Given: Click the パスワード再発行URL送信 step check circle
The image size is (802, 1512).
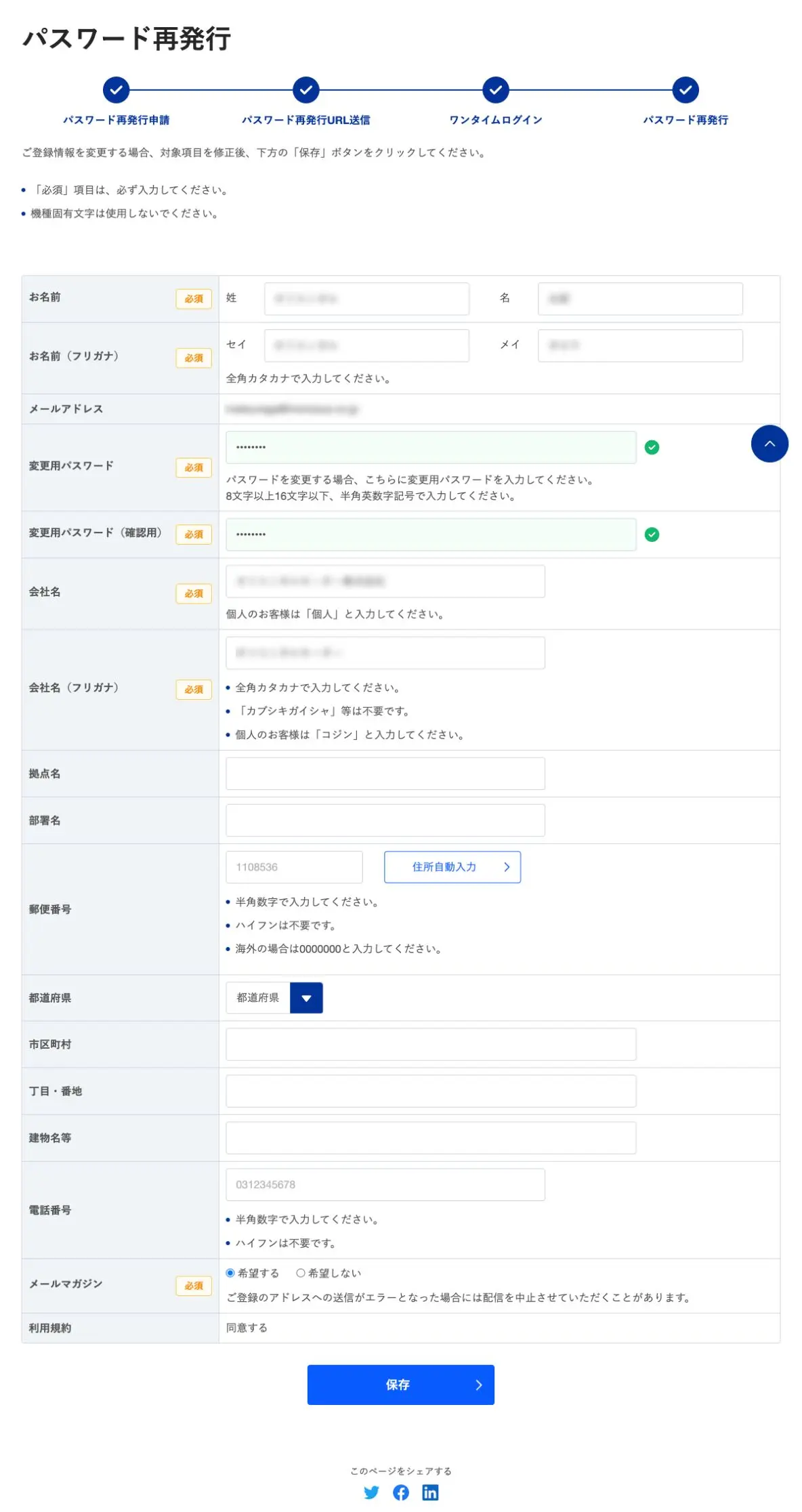Looking at the screenshot, I should (306, 89).
